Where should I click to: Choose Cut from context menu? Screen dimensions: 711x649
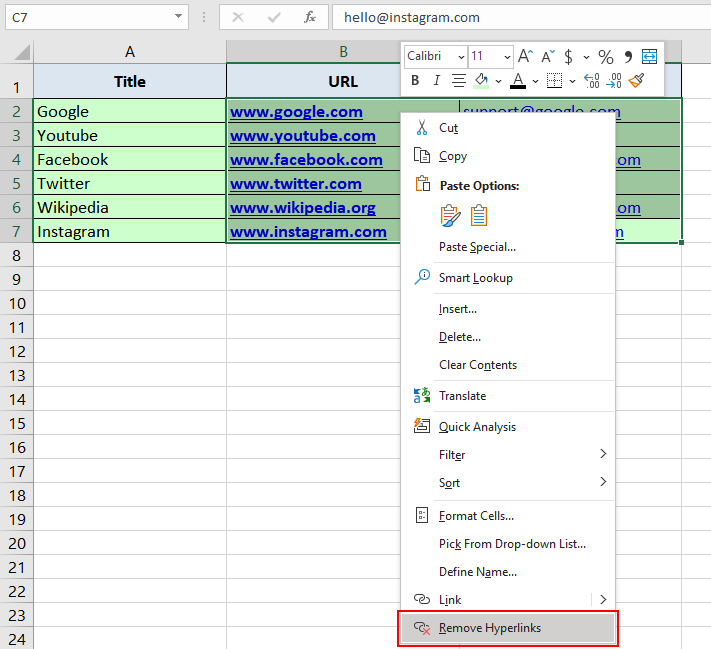(508, 128)
